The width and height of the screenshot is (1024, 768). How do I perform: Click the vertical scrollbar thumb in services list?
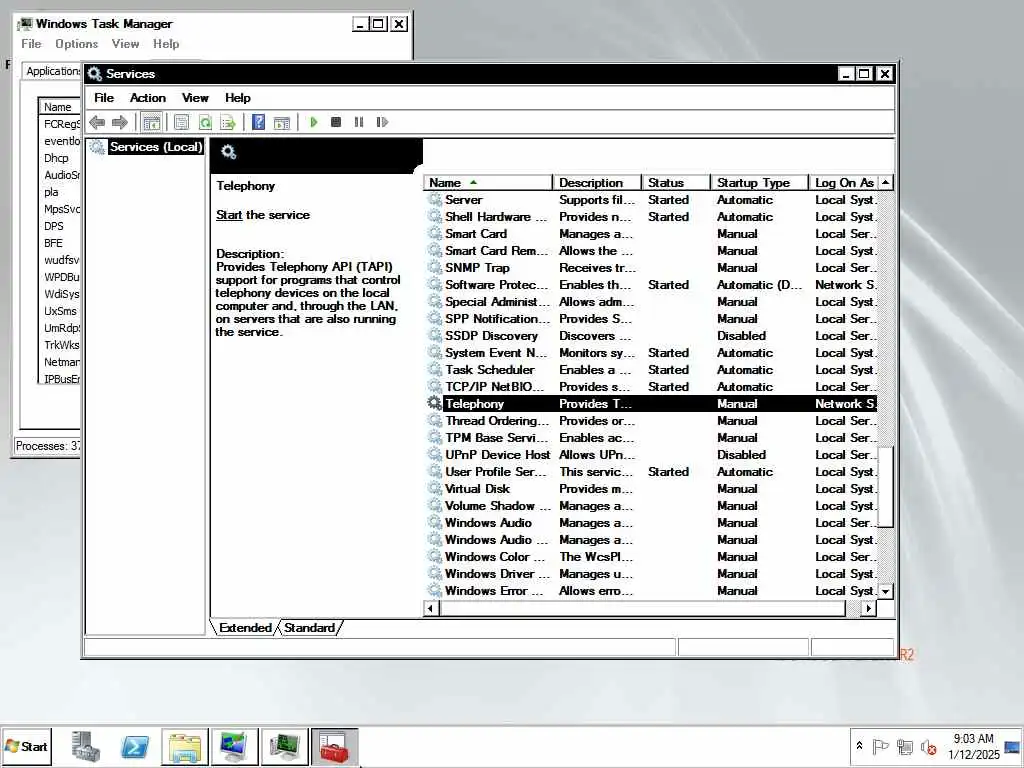(x=886, y=487)
